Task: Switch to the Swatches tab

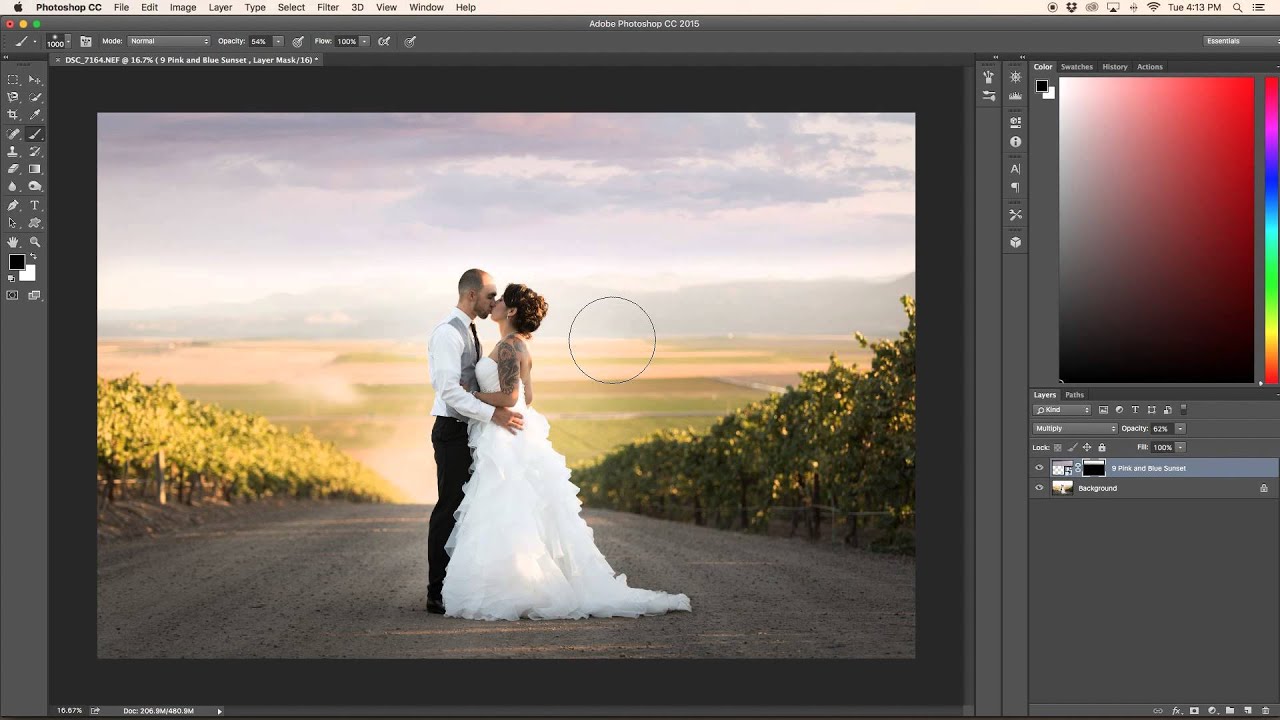Action: [x=1077, y=67]
